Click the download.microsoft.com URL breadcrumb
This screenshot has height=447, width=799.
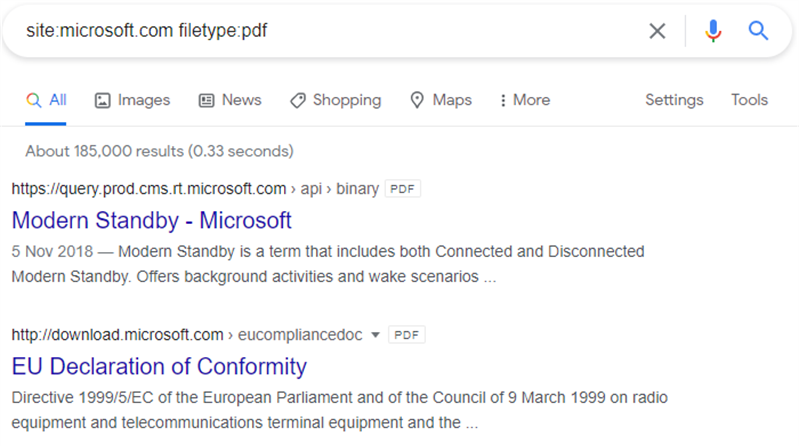pos(117,335)
